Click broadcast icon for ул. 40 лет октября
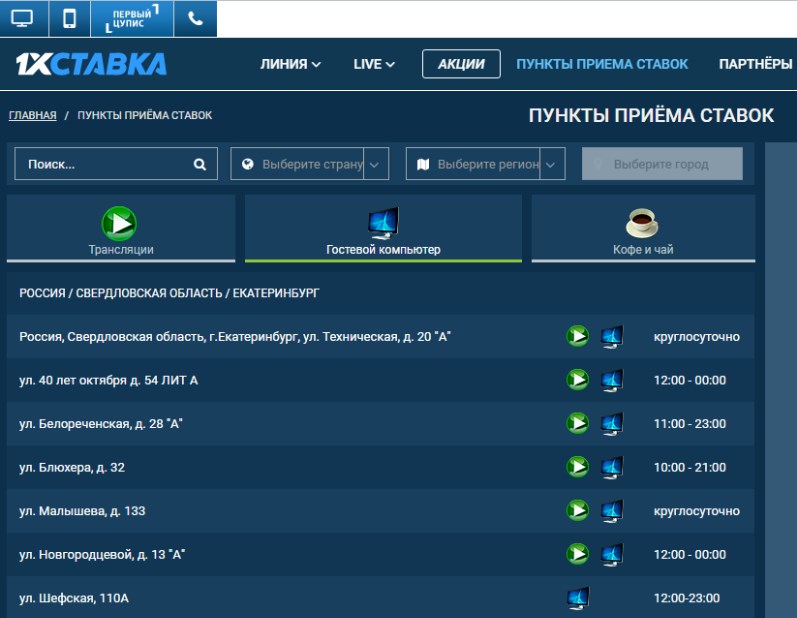Screen dimensions: 797x618 (x=577, y=380)
